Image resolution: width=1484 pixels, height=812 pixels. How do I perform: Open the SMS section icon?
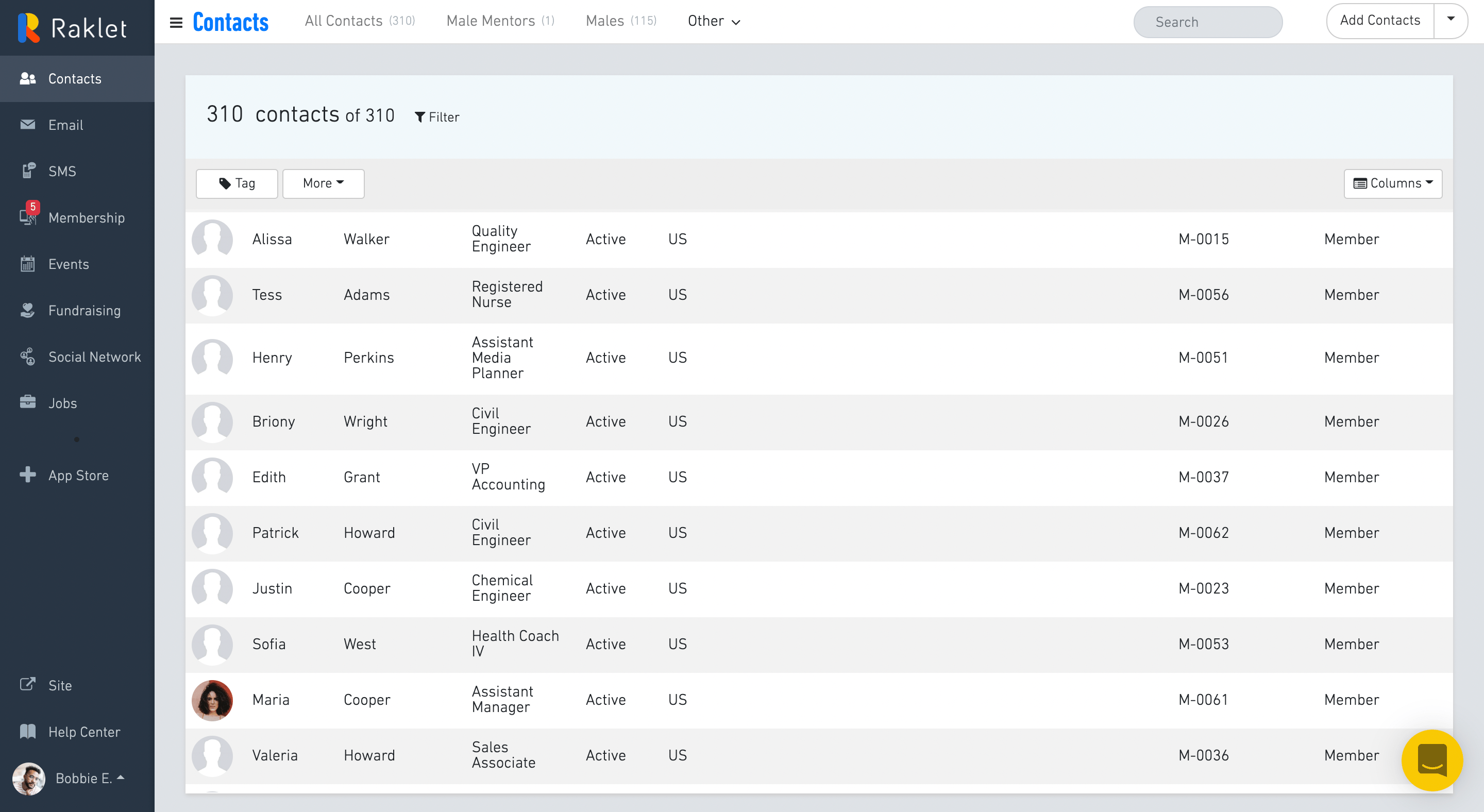28,171
